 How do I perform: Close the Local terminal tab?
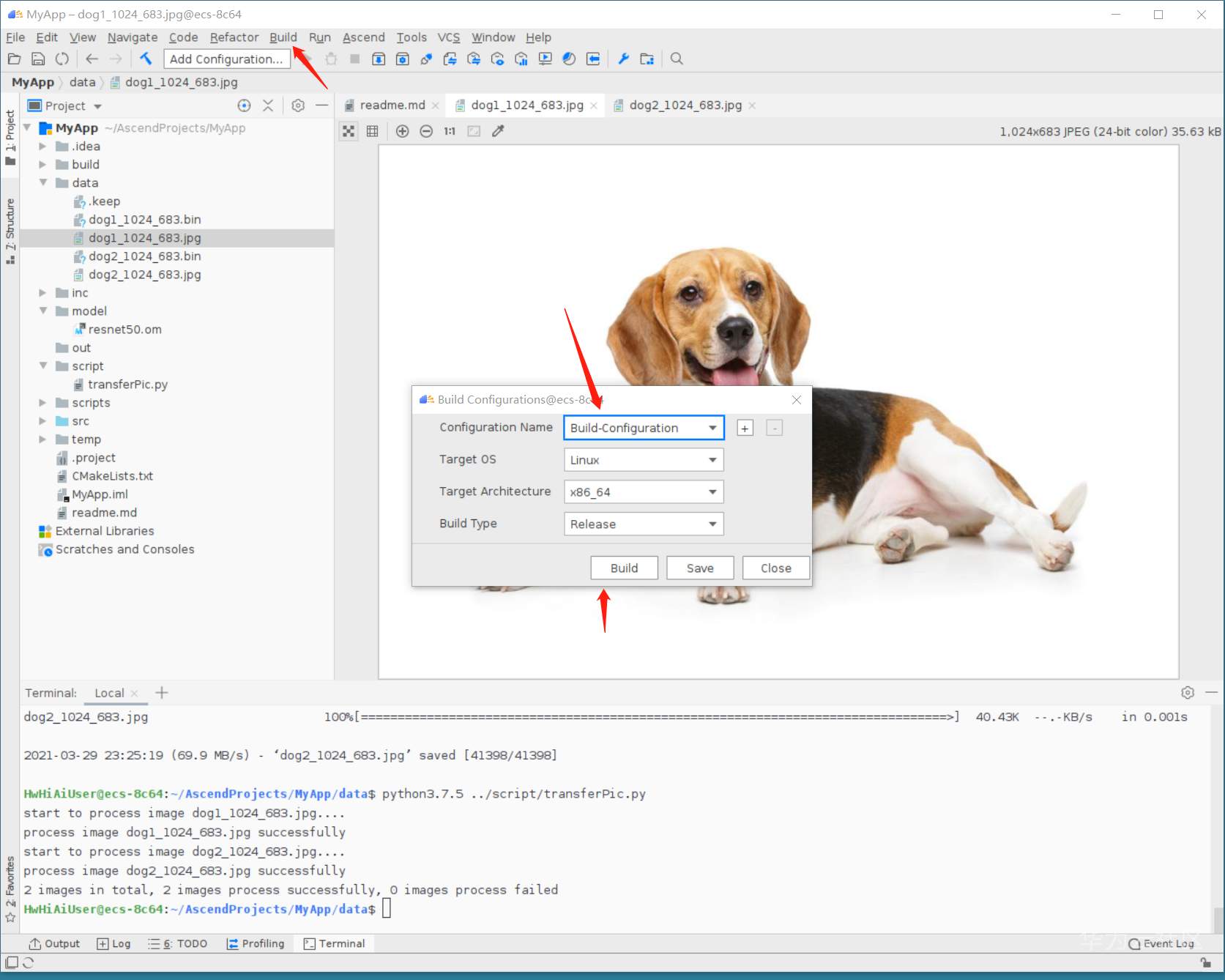134,693
